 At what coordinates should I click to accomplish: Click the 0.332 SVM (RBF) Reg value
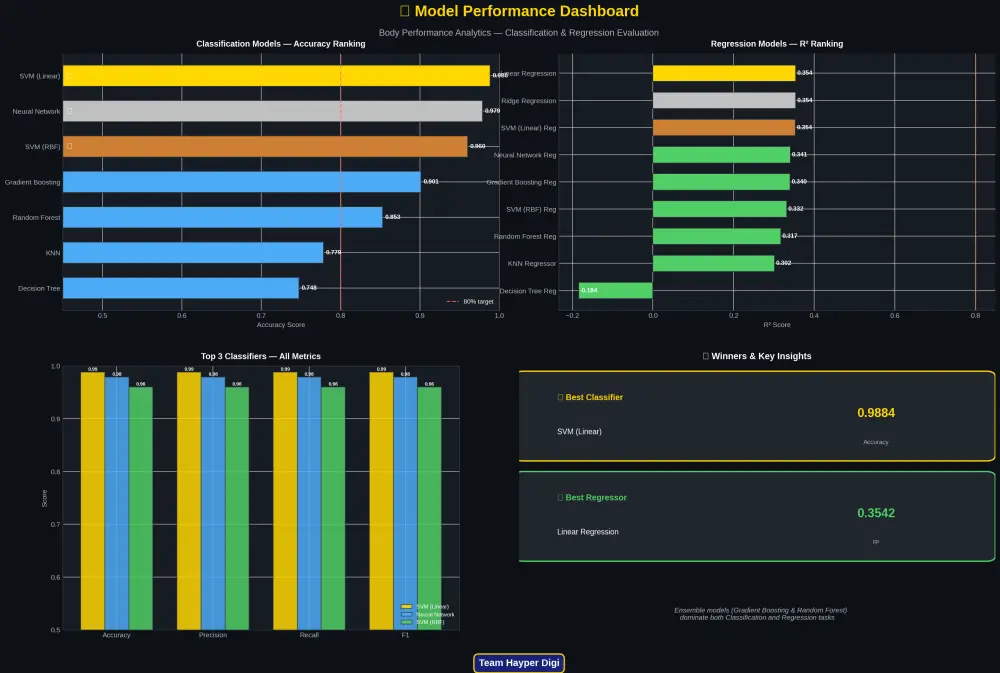[796, 209]
